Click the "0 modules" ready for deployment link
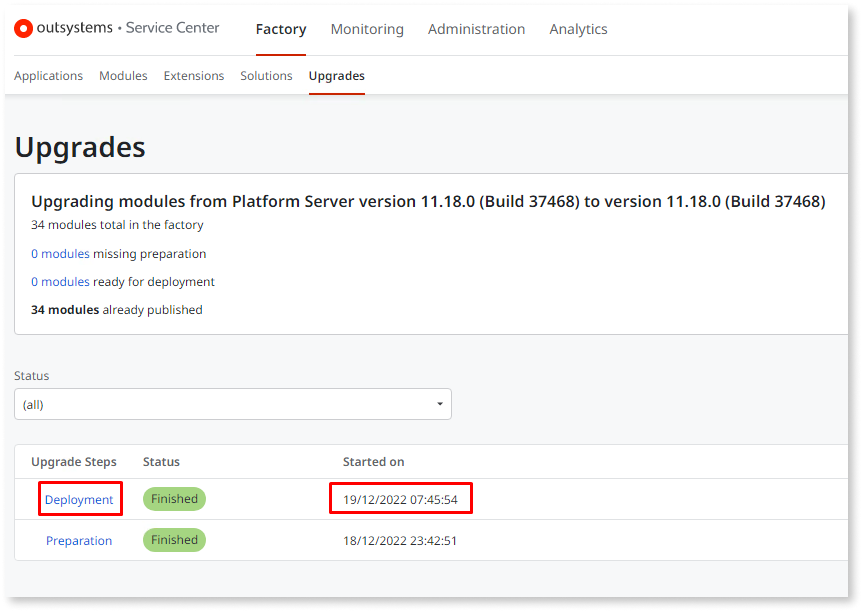863x612 pixels. 60,281
